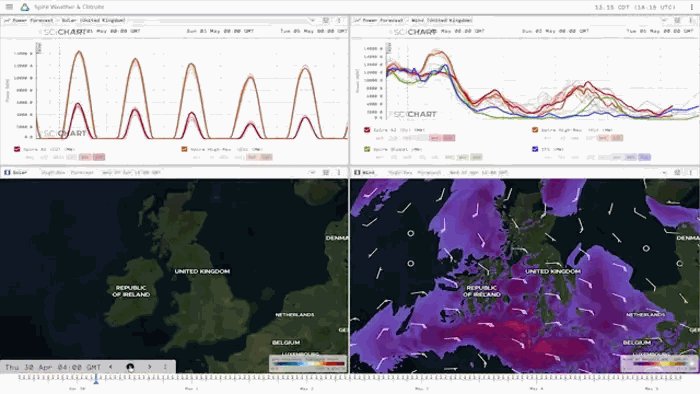The width and height of the screenshot is (700, 394).
Task: Click darkest green percentile swatch under Spire Global
Action: pos(476,157)
